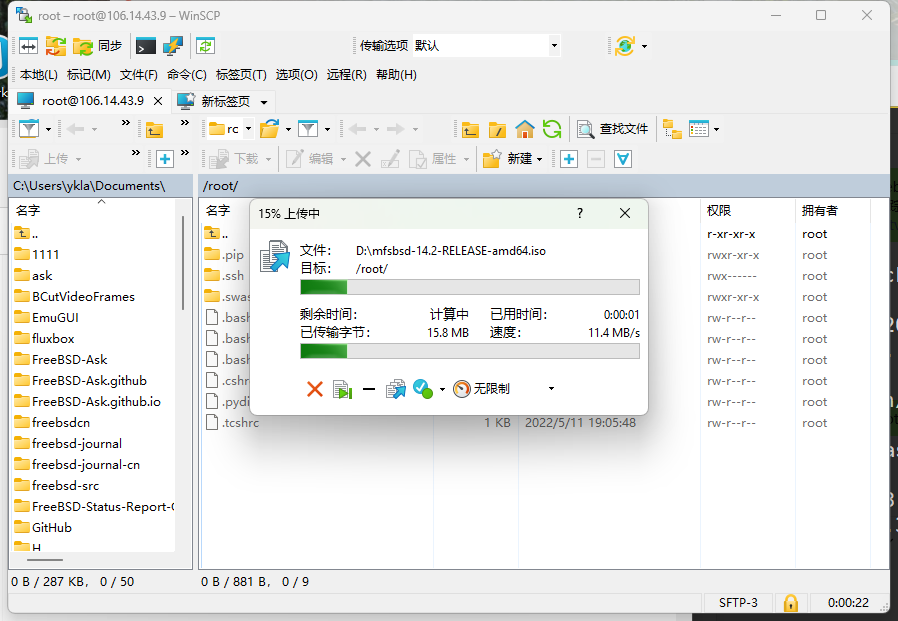Refresh the remote directory with the green arrows icon
The width and height of the screenshot is (898, 621).
point(552,129)
